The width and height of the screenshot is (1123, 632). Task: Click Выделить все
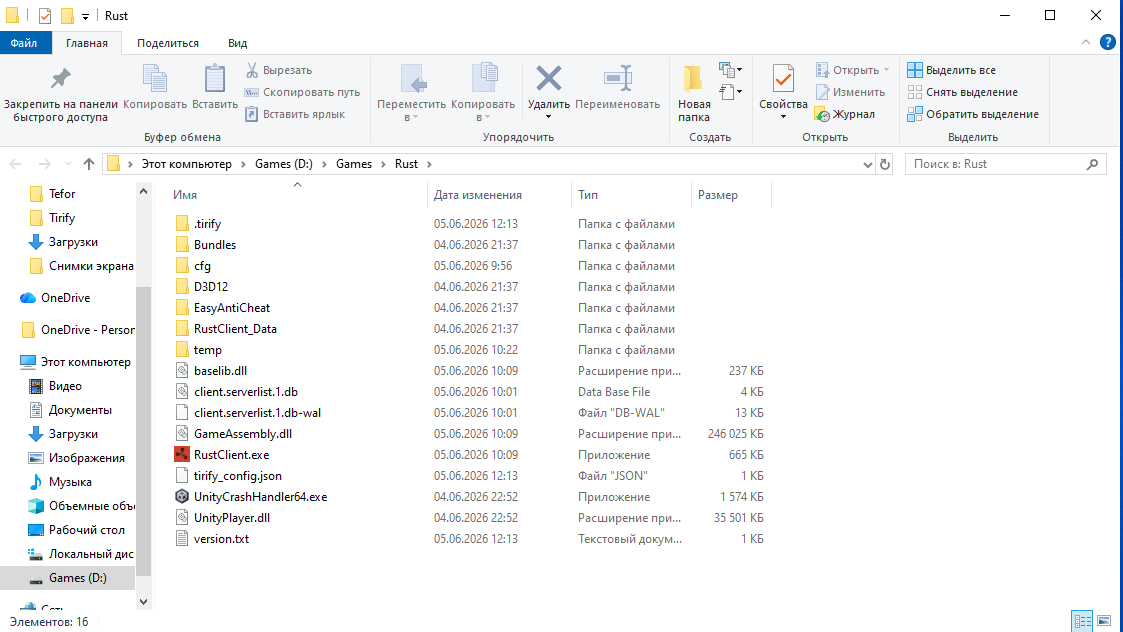click(x=952, y=70)
